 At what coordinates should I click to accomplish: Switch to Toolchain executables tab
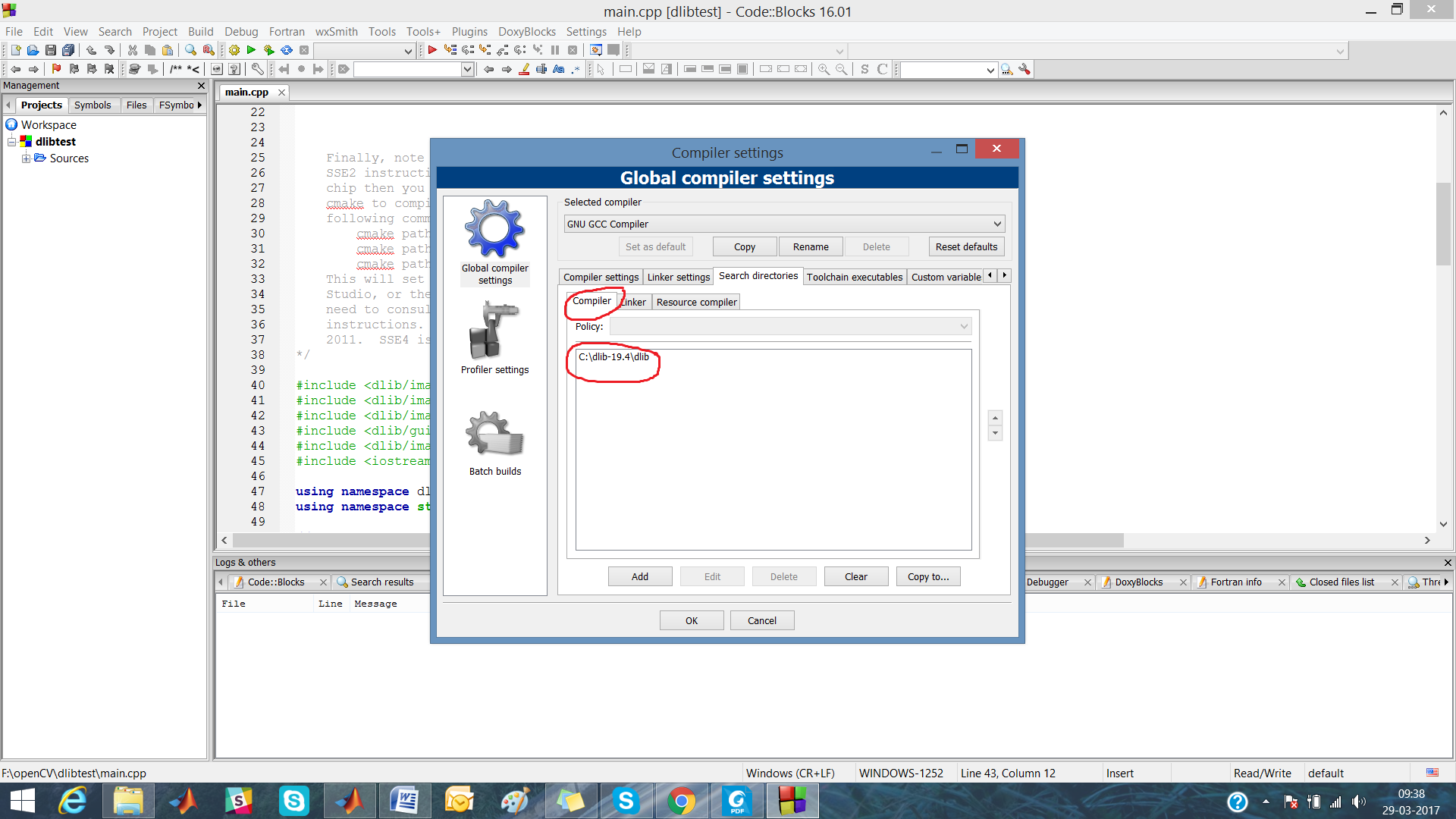pos(854,277)
